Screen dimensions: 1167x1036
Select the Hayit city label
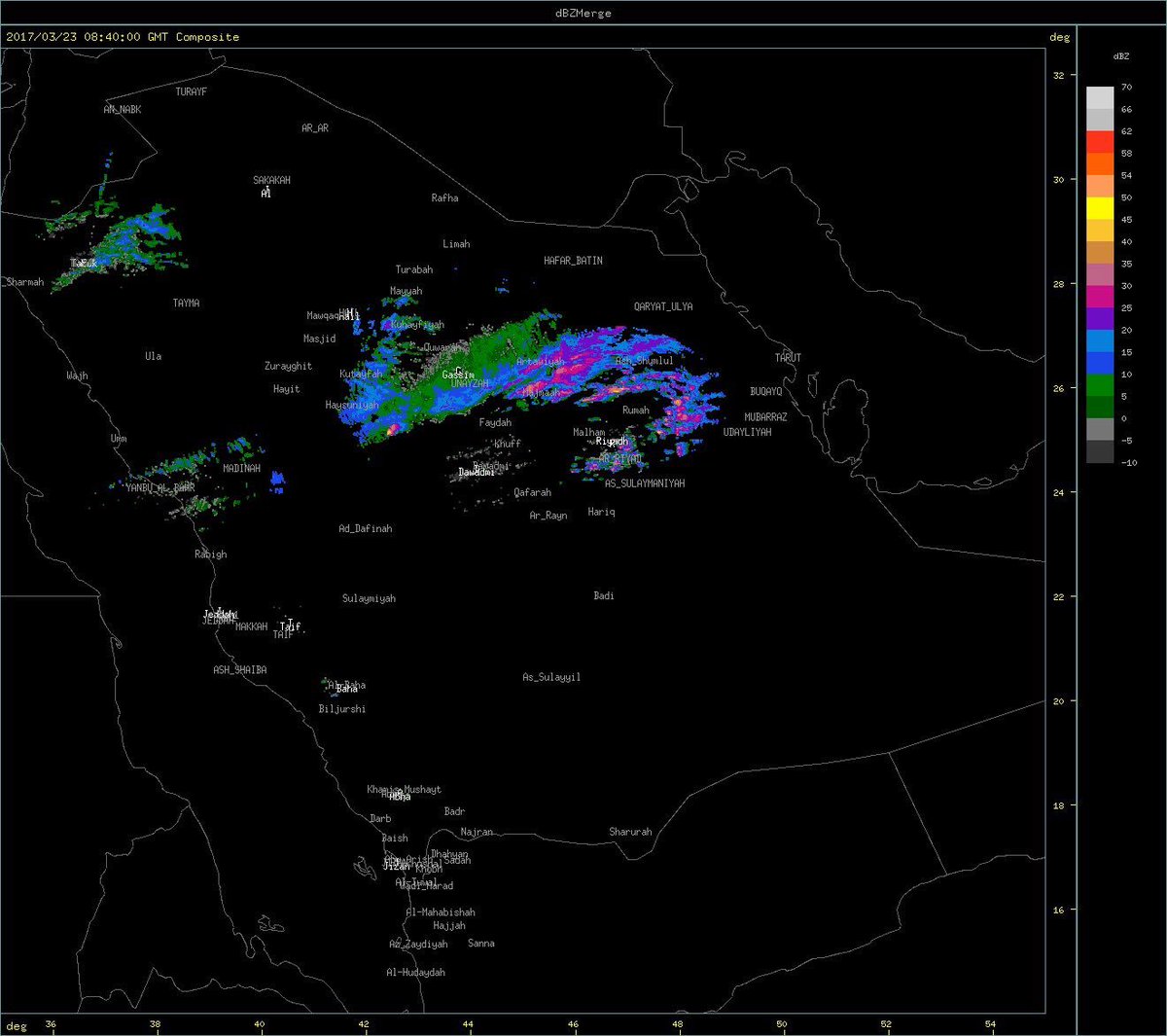pyautogui.click(x=287, y=390)
